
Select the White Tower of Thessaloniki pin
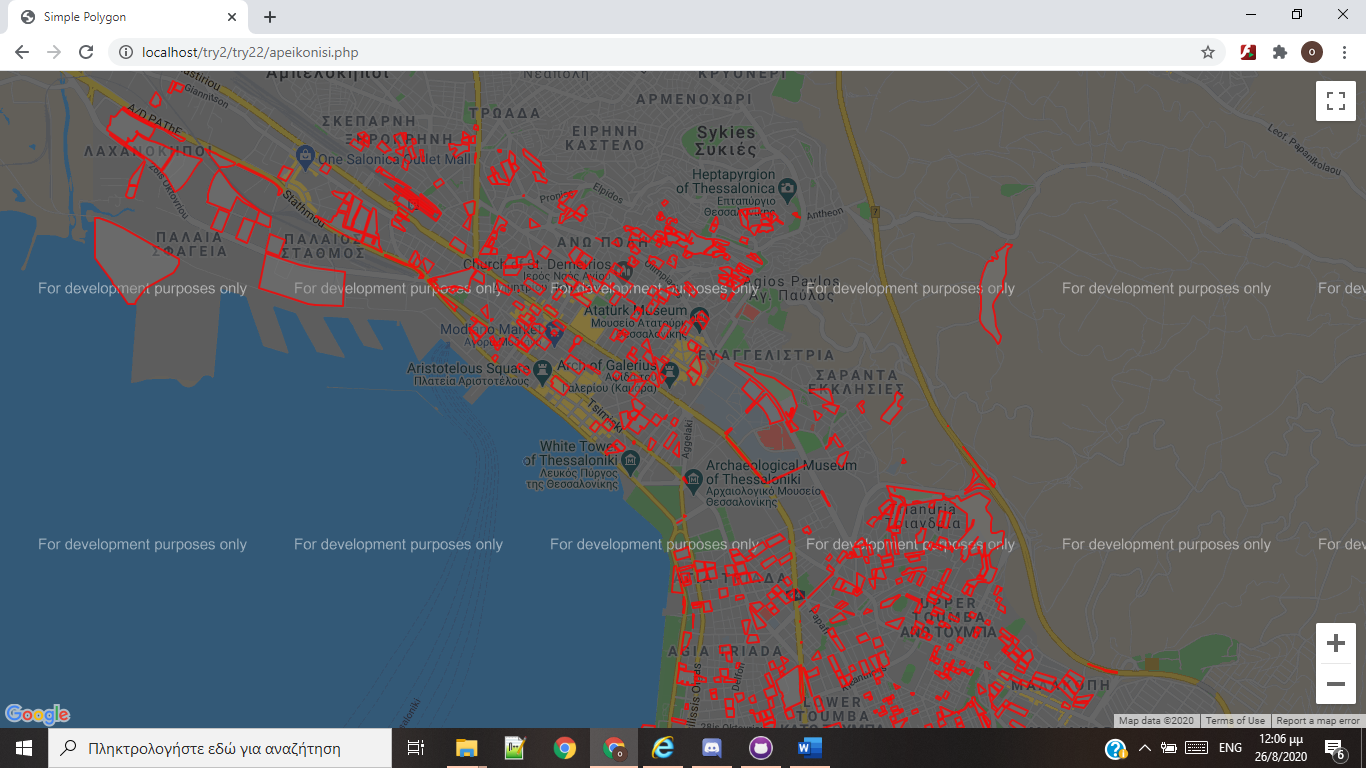[630, 460]
